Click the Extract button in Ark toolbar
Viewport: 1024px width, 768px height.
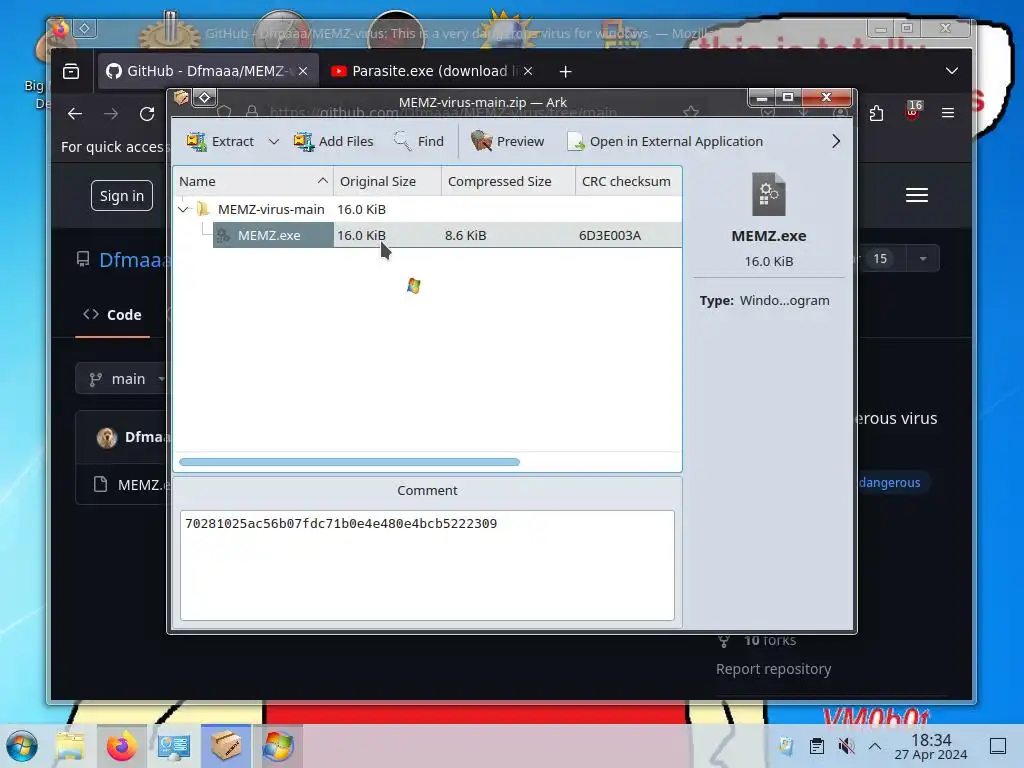(220, 141)
